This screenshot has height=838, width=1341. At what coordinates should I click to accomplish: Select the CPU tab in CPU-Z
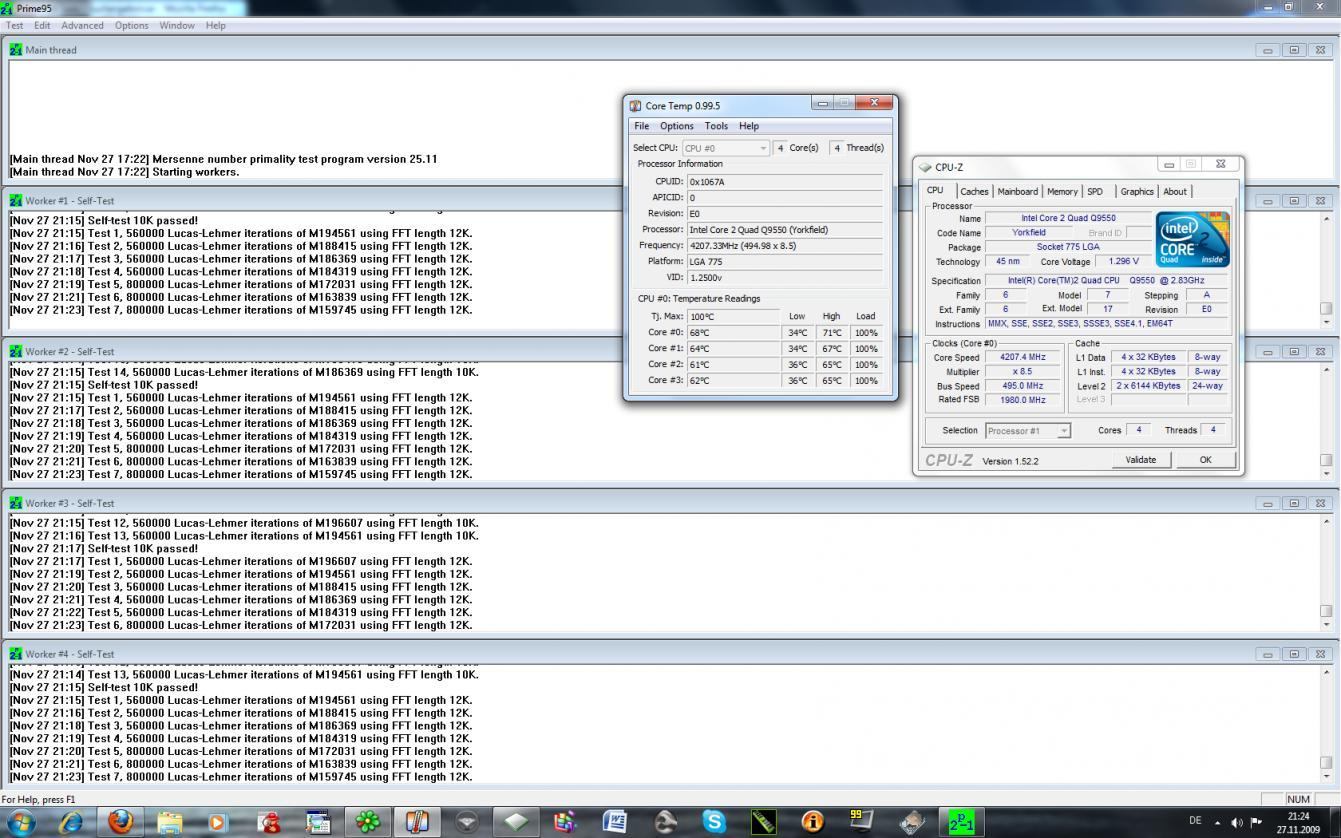pos(935,190)
